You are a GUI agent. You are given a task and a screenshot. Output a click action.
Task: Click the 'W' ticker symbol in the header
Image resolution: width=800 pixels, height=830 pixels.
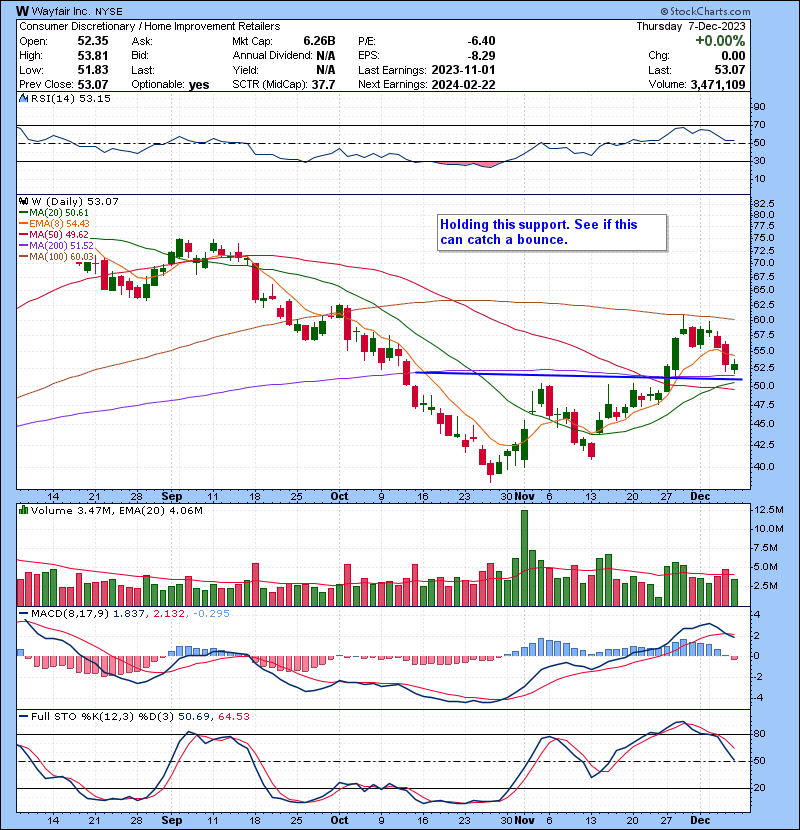click(22, 11)
